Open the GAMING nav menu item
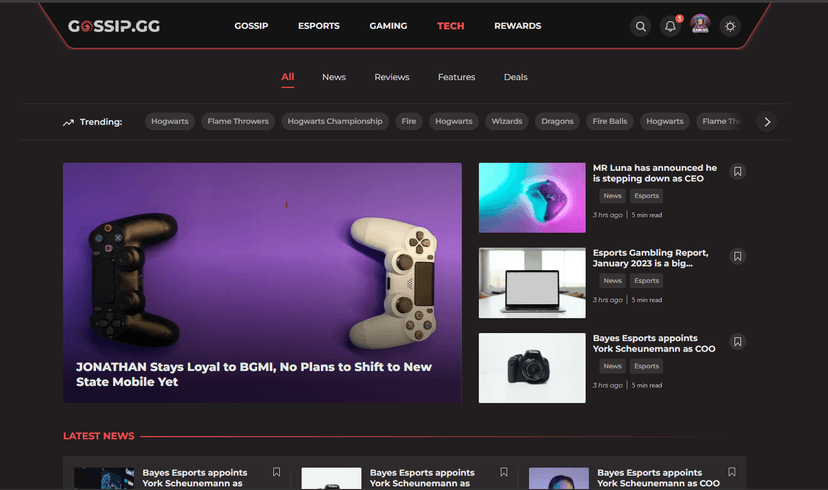 [388, 26]
